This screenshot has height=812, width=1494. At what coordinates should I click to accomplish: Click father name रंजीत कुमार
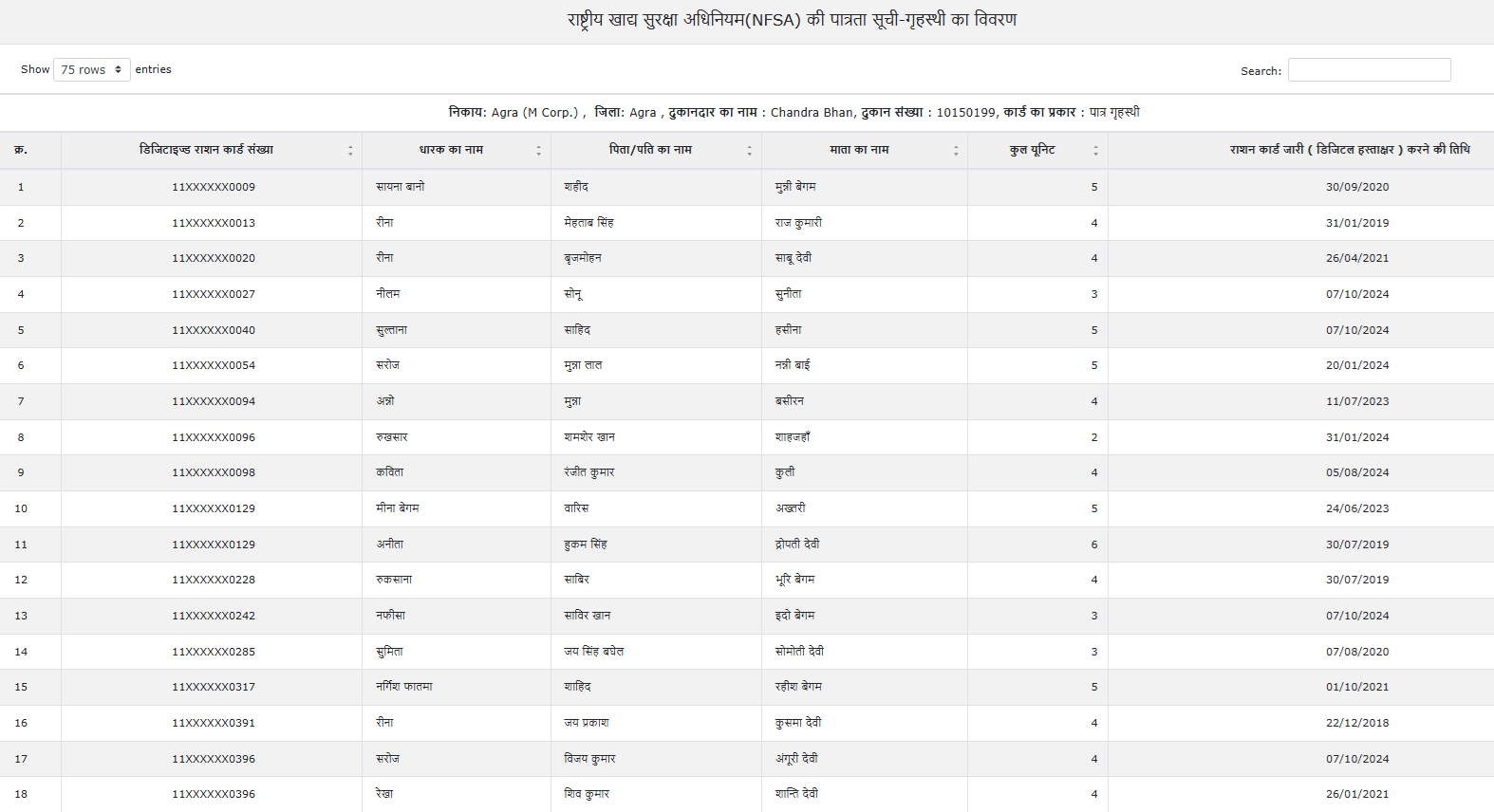pos(589,472)
